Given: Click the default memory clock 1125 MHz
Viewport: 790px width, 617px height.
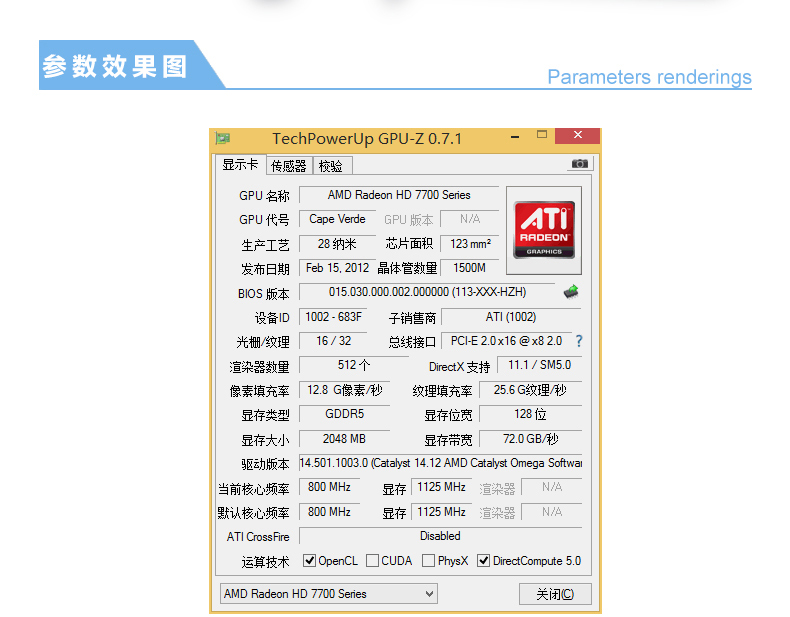Looking at the screenshot, I should click(x=441, y=512).
